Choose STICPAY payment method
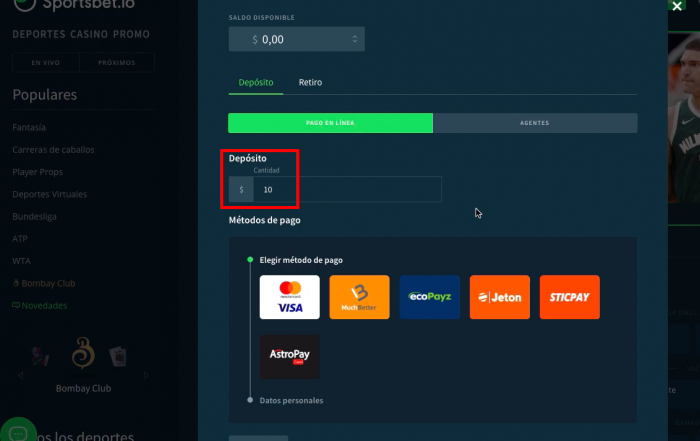The width and height of the screenshot is (700, 441). (570, 297)
